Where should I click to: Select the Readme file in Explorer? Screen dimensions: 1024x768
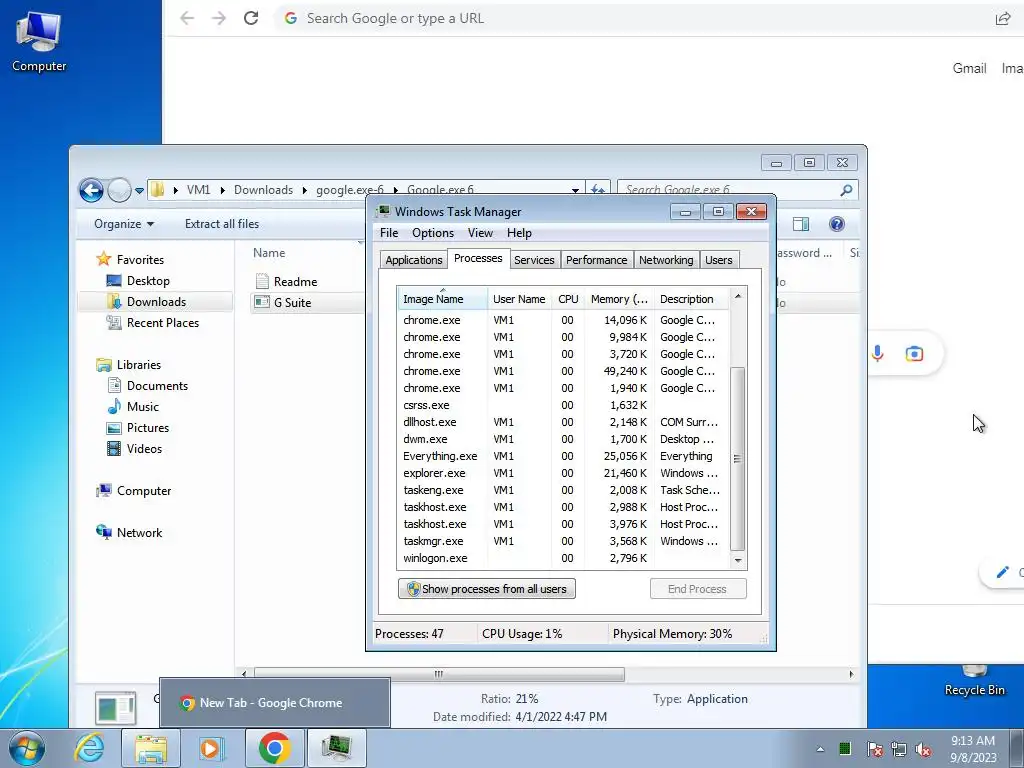[295, 281]
